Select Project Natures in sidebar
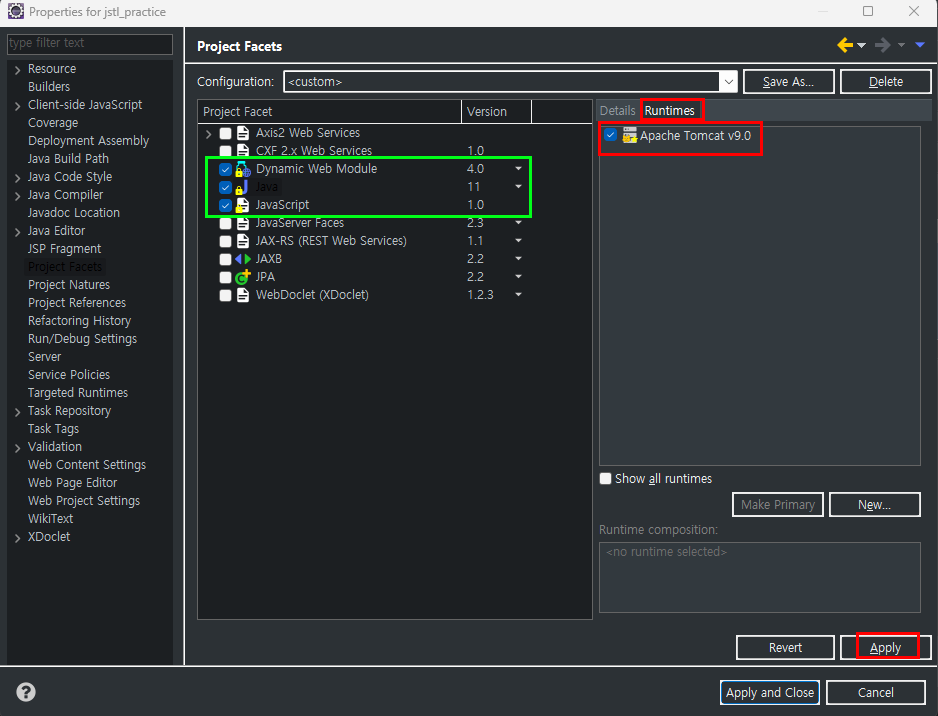 [x=69, y=285]
